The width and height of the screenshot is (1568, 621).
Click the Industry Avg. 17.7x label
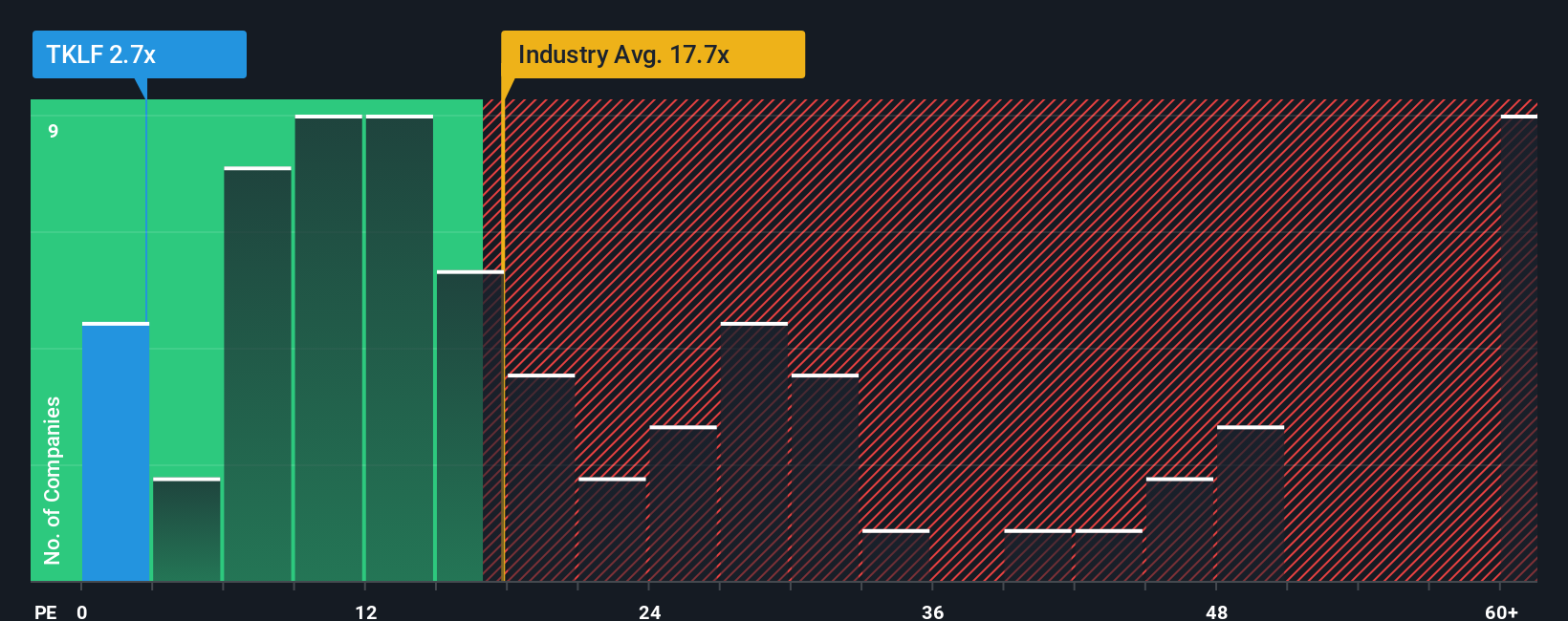click(653, 54)
